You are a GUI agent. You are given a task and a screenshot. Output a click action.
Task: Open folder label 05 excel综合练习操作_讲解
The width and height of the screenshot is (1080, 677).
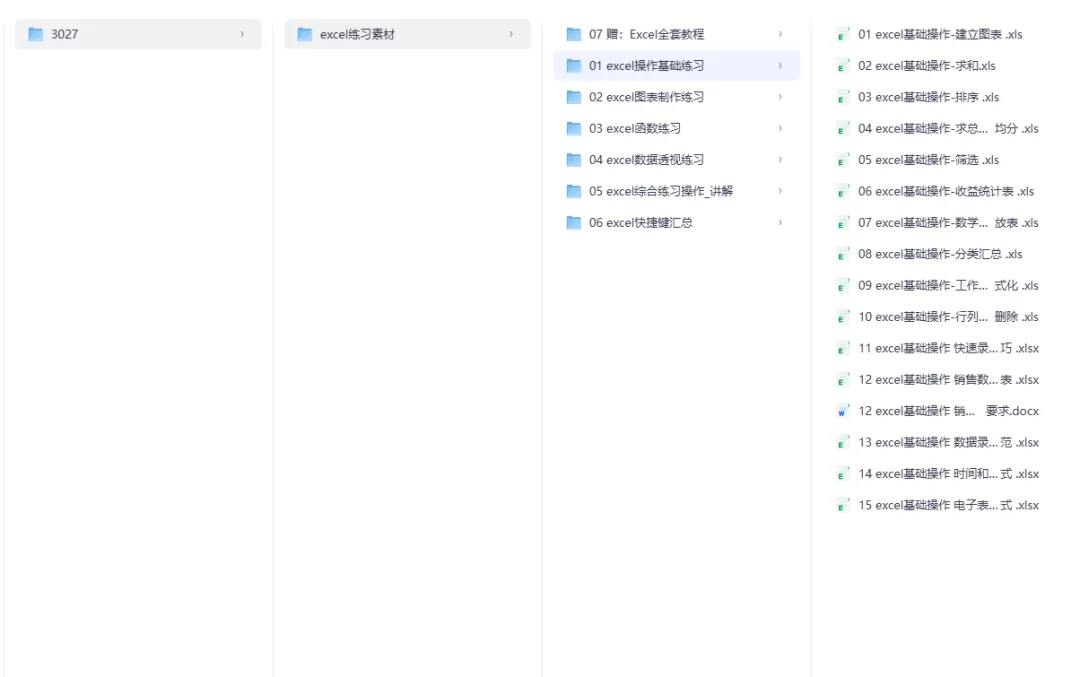(x=661, y=191)
